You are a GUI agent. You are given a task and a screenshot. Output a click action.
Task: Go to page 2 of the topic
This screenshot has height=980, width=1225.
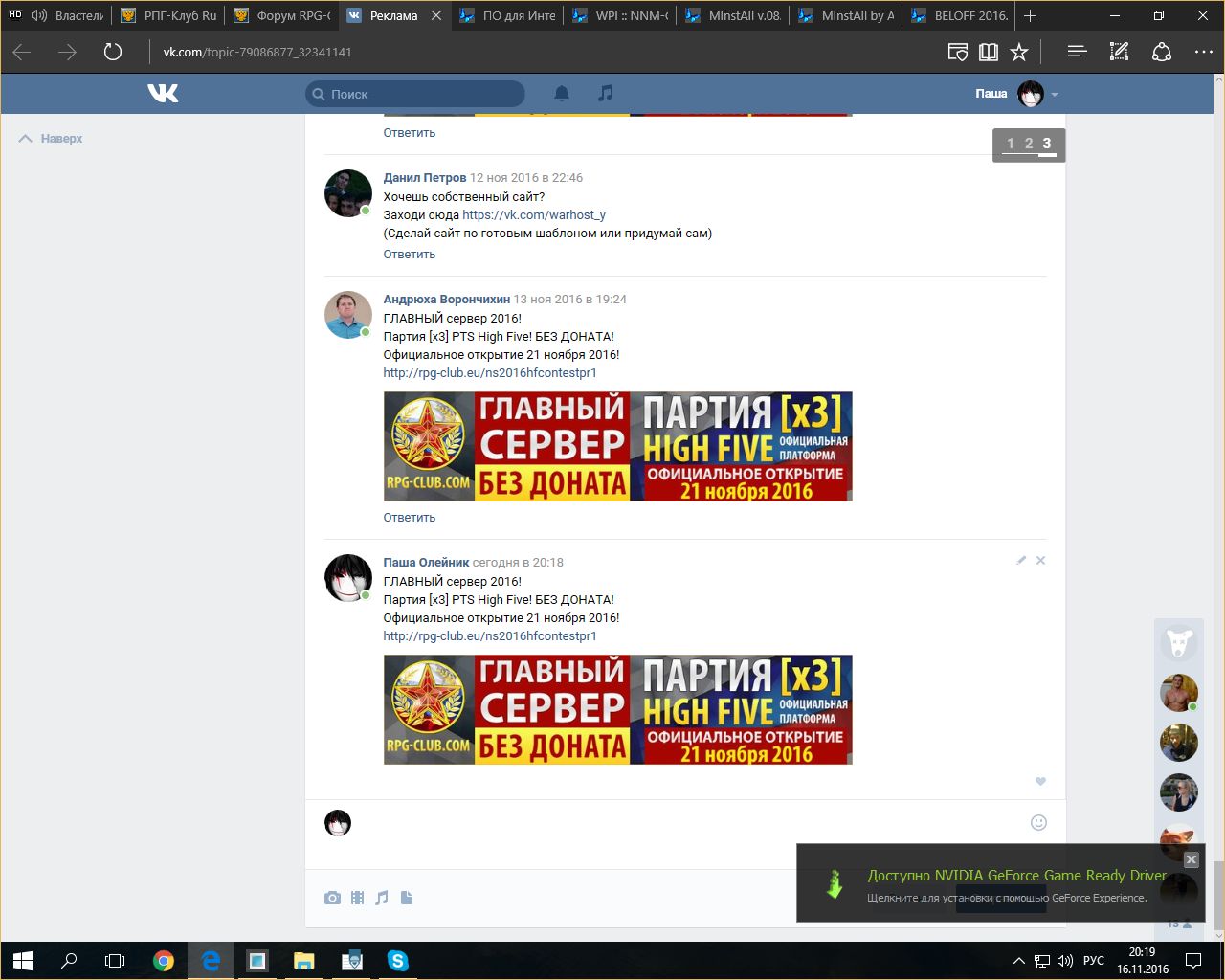point(1029,144)
